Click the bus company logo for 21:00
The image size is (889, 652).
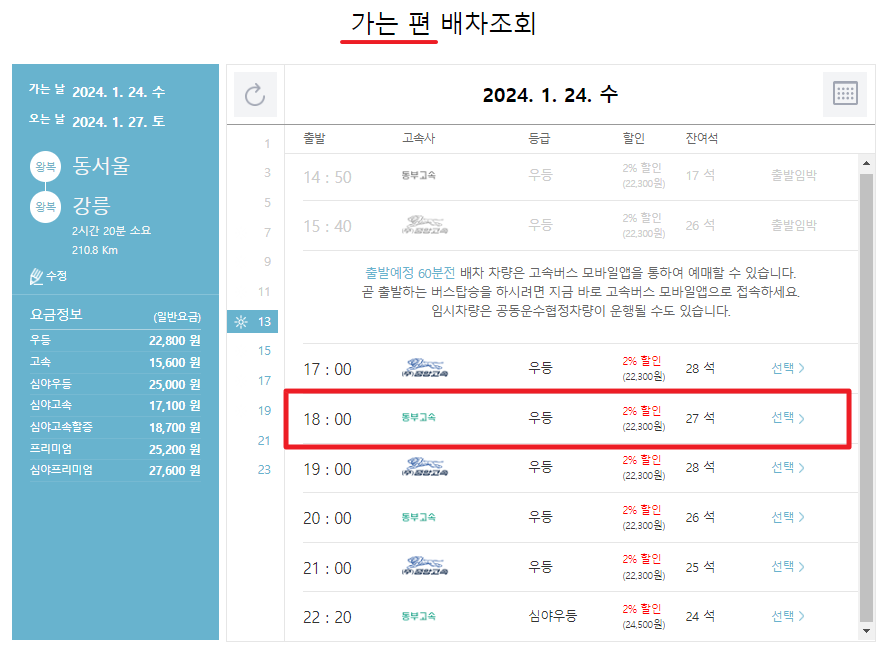pyautogui.click(x=425, y=566)
